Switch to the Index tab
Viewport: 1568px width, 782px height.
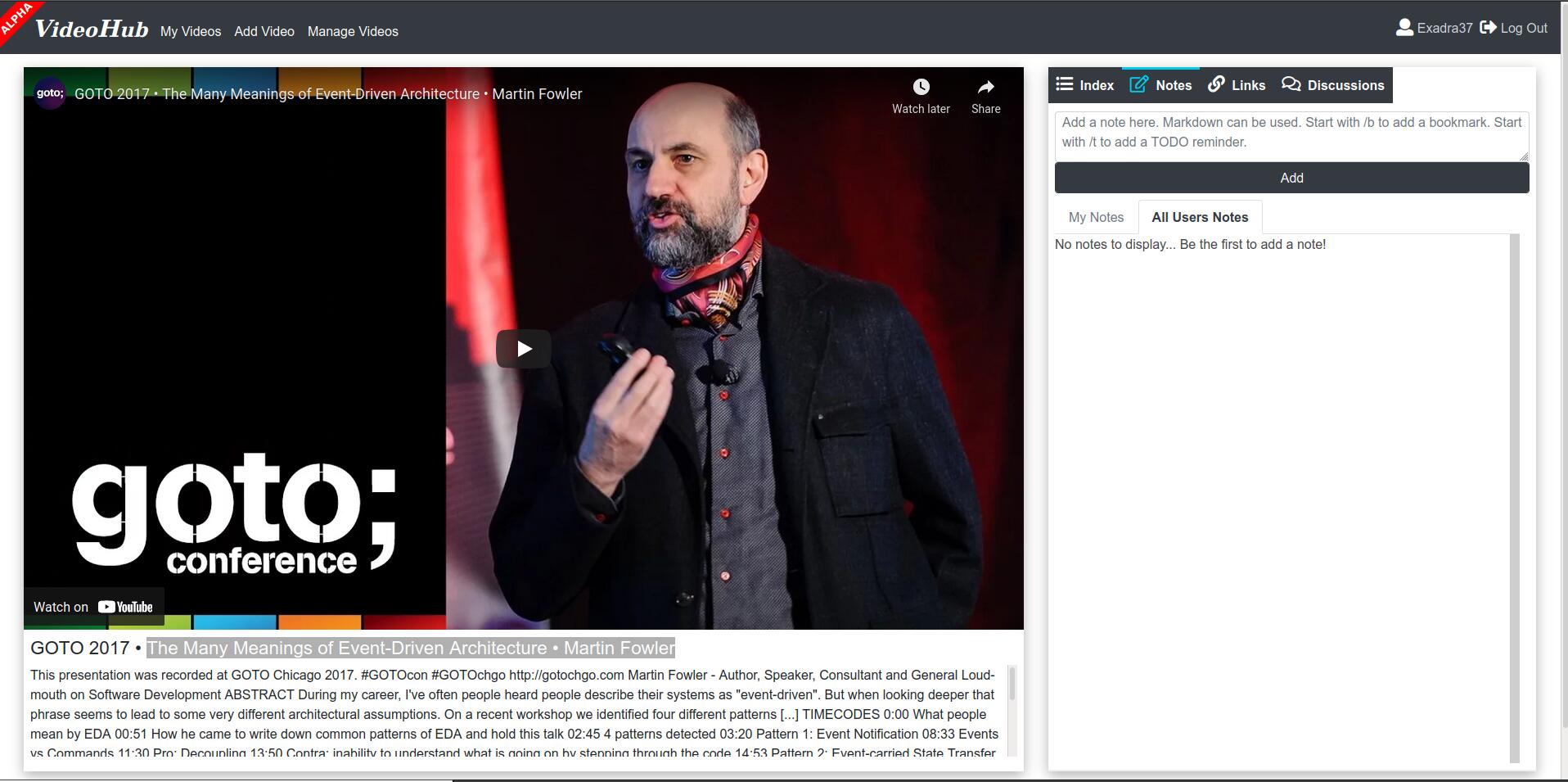coord(1085,85)
